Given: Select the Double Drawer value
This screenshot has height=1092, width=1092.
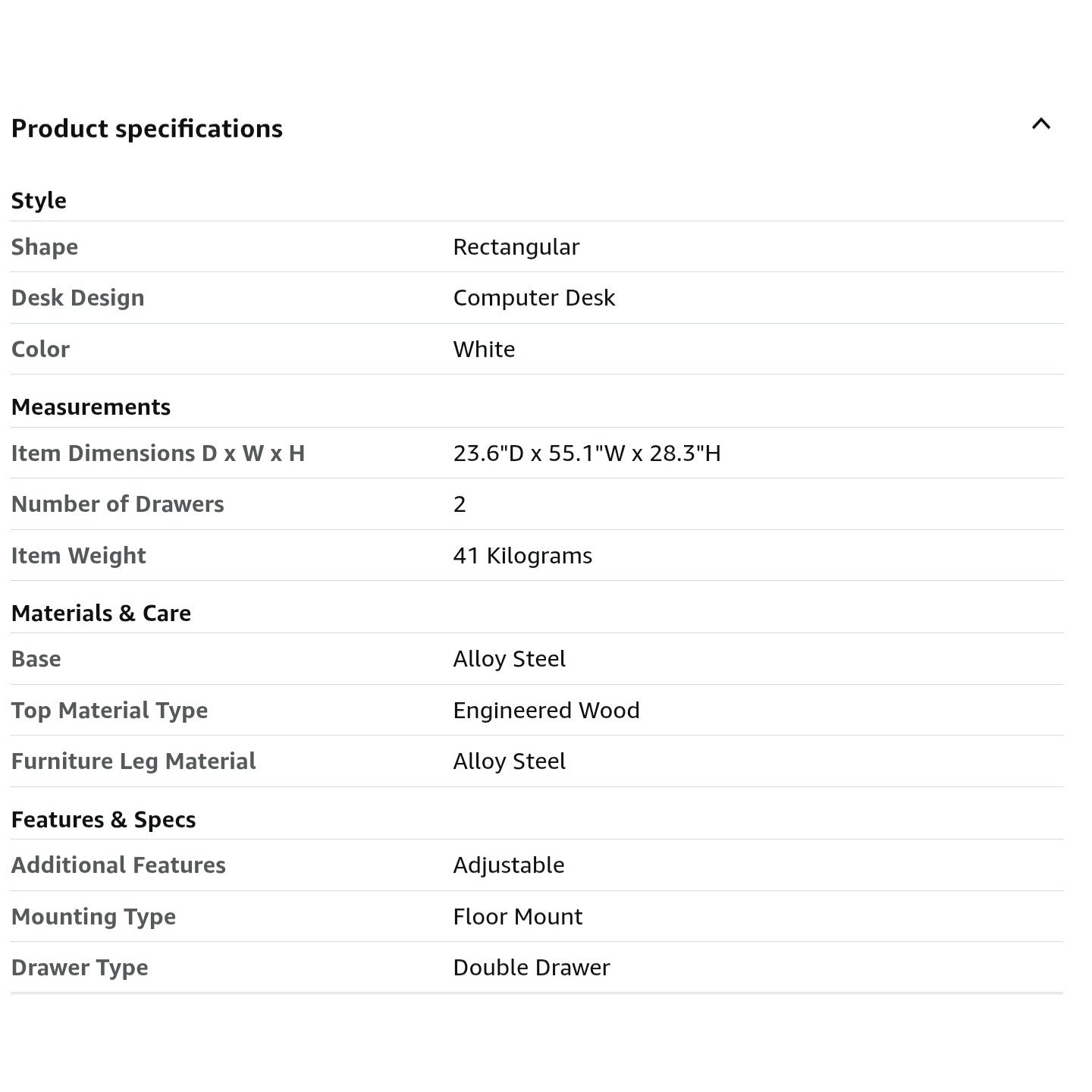Looking at the screenshot, I should pos(531,968).
